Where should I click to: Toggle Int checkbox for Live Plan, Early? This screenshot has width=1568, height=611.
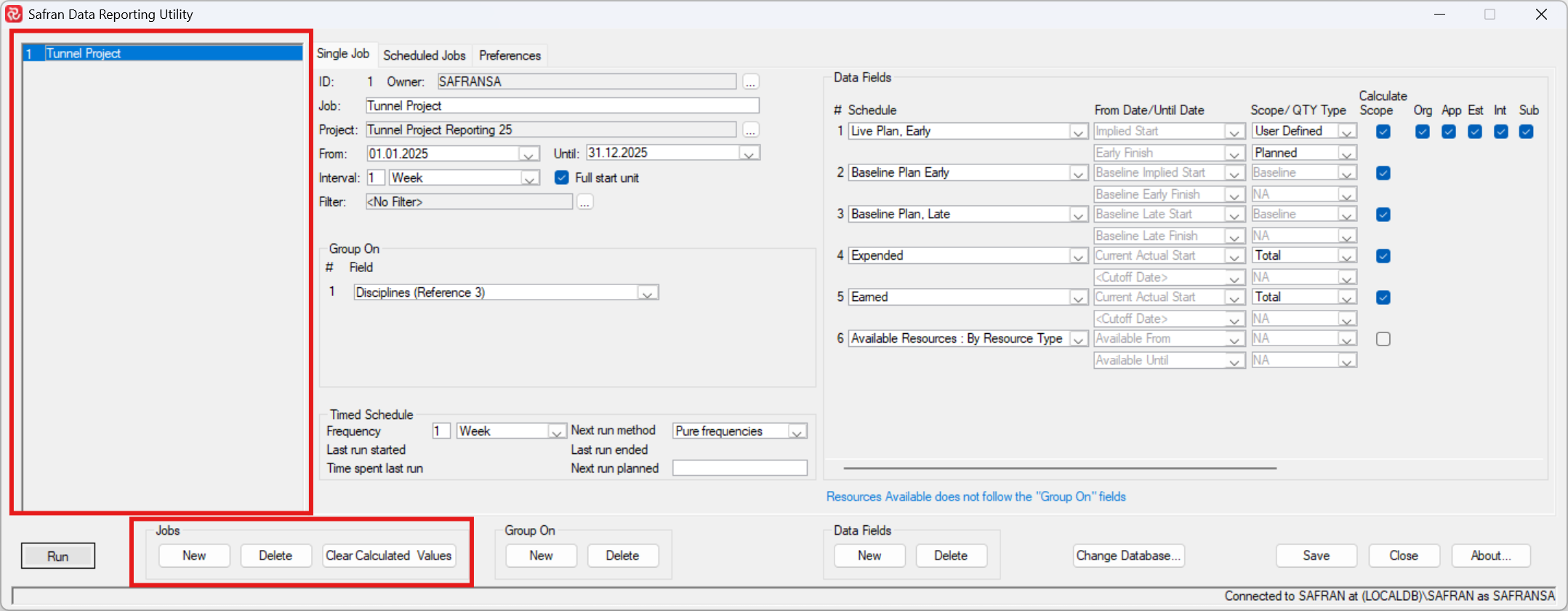coord(1501,132)
